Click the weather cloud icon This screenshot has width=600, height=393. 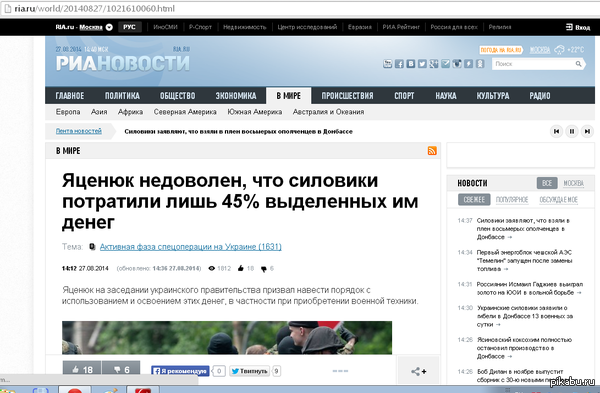pyautogui.click(x=559, y=50)
